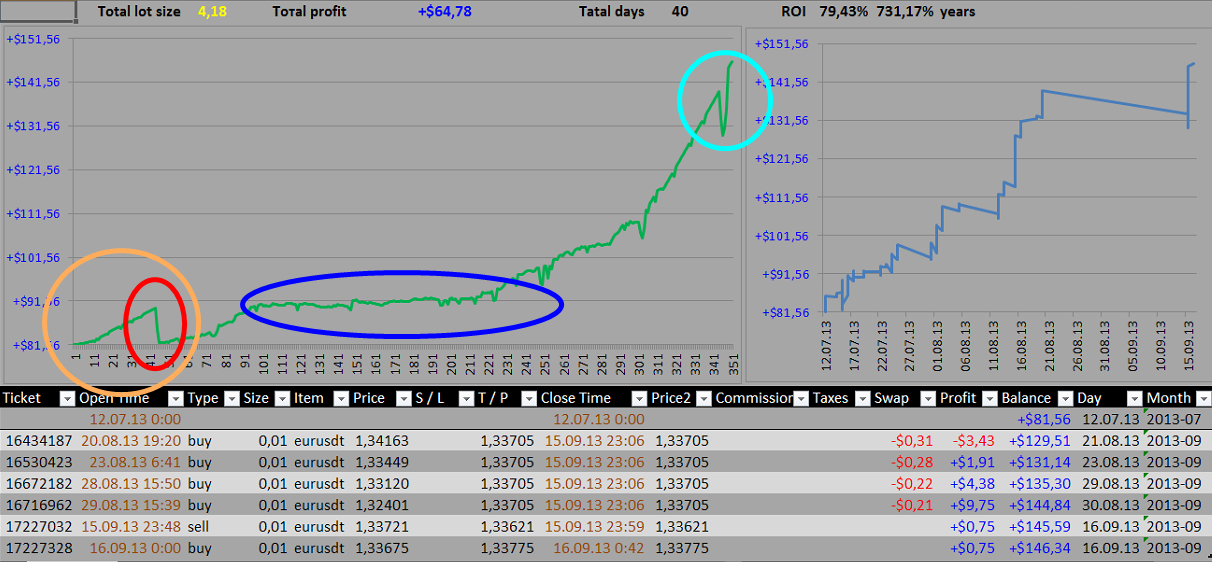Click swap cell -$0,31
The image size is (1212, 562).
point(912,440)
